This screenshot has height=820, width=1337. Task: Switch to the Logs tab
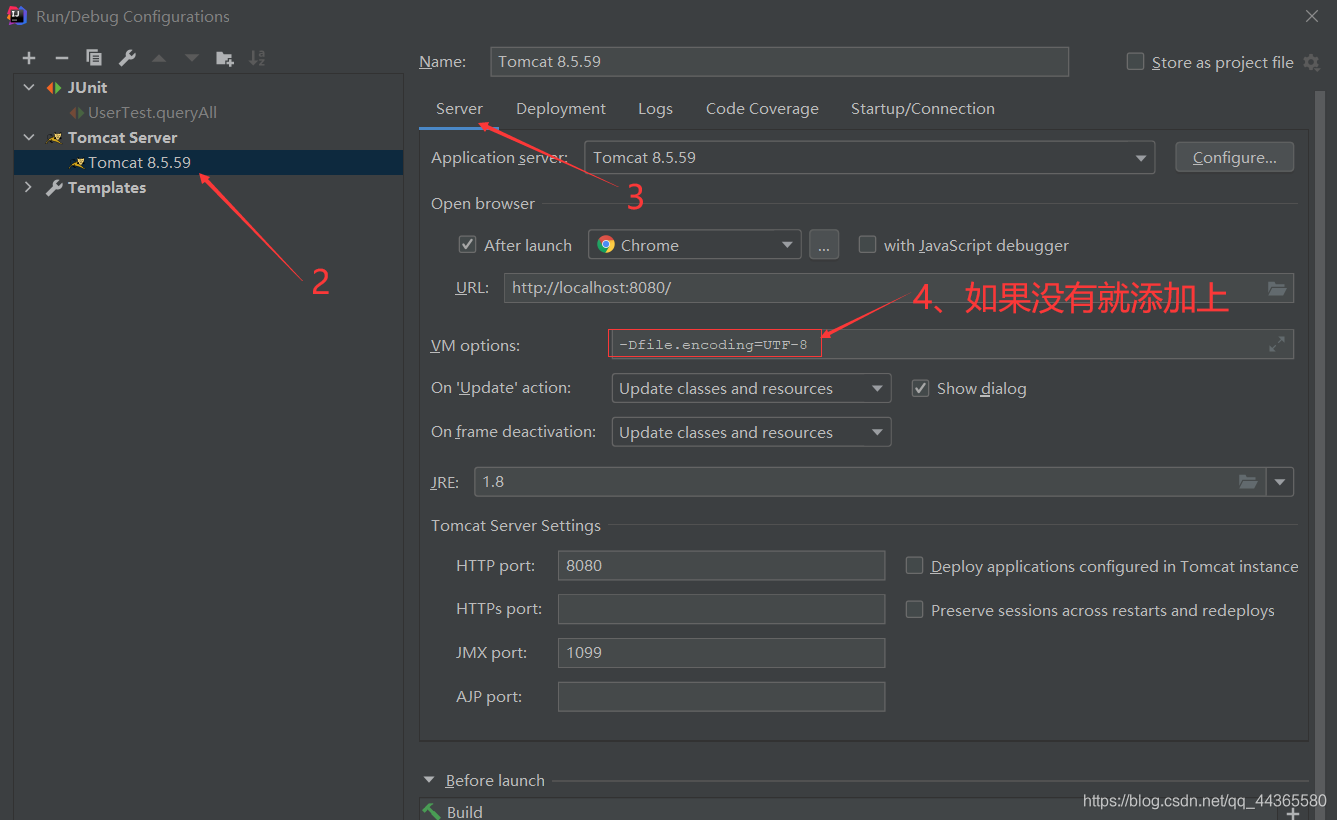pyautogui.click(x=655, y=109)
